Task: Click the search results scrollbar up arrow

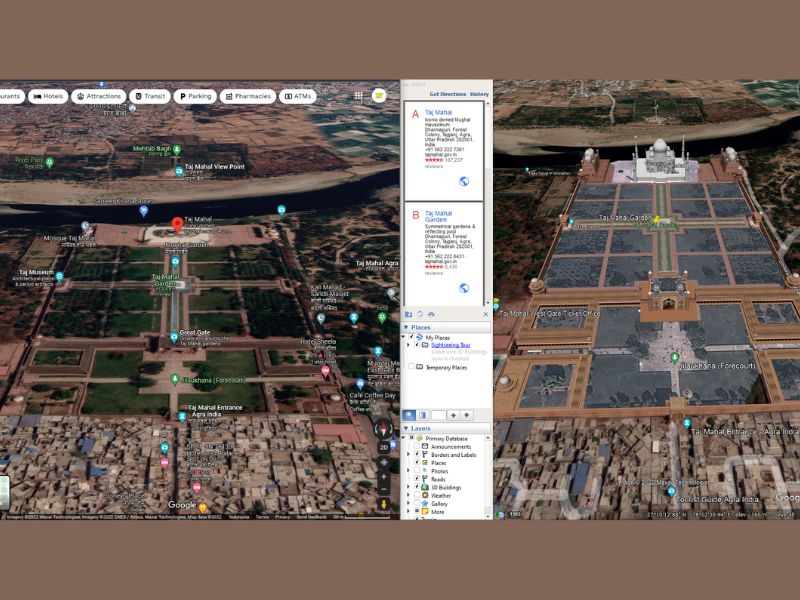Action: [488, 104]
